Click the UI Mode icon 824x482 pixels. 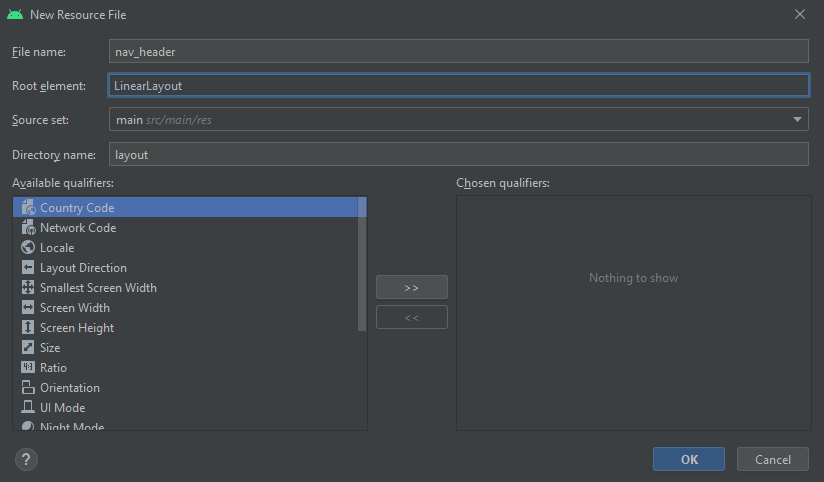tap(28, 407)
